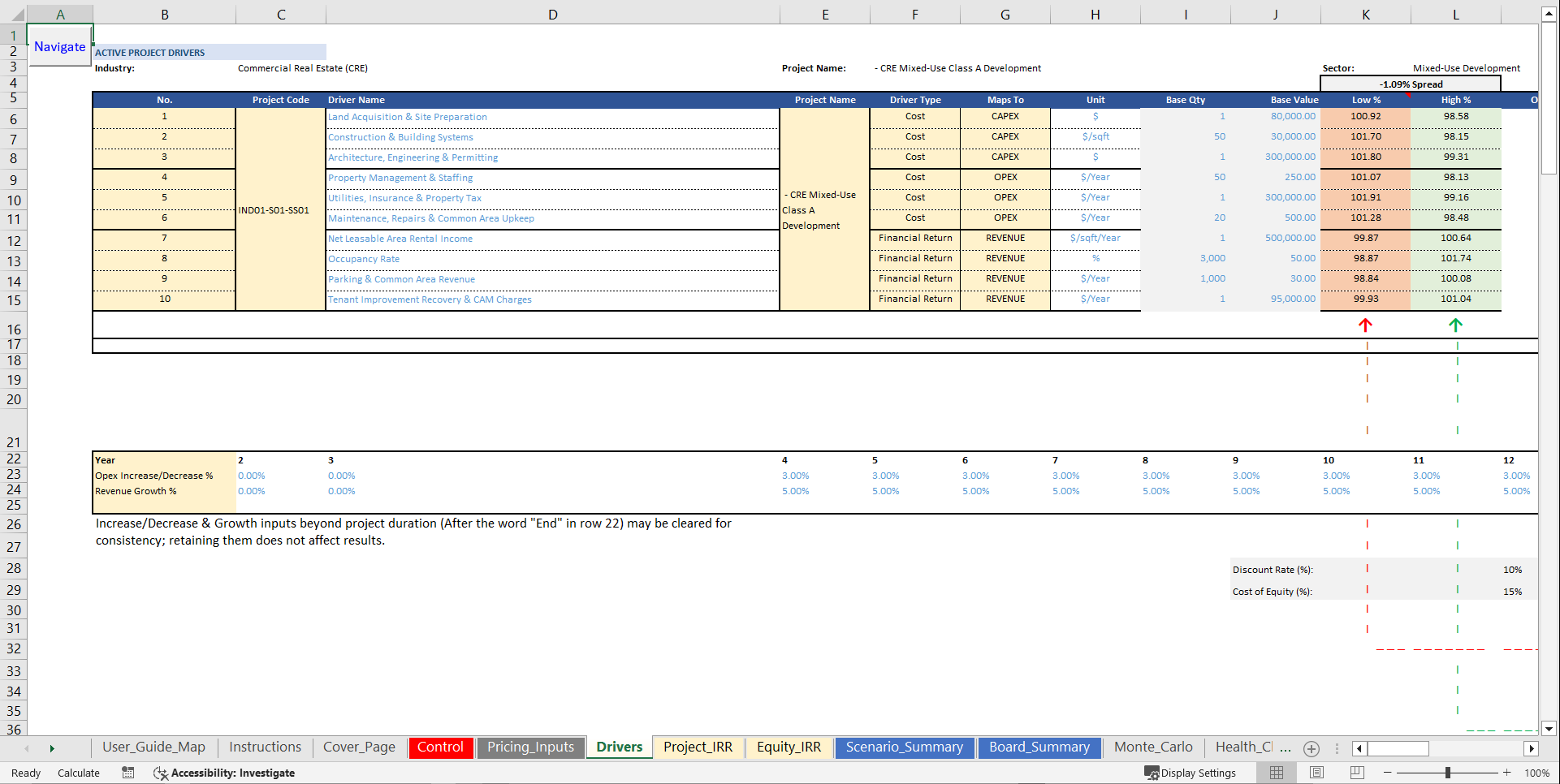
Task: Select base value 80,000.00 cell
Action: pos(1275,116)
